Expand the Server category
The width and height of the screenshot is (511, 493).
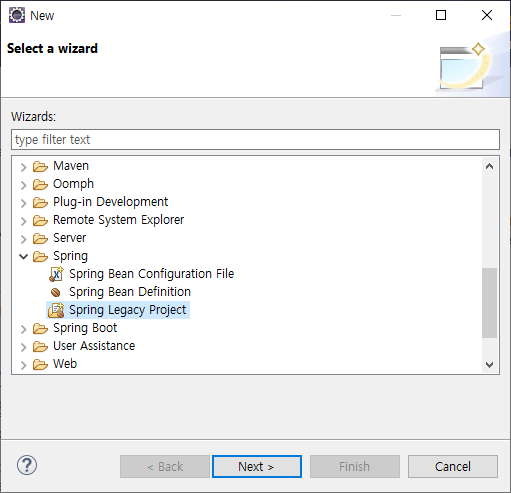(23, 239)
